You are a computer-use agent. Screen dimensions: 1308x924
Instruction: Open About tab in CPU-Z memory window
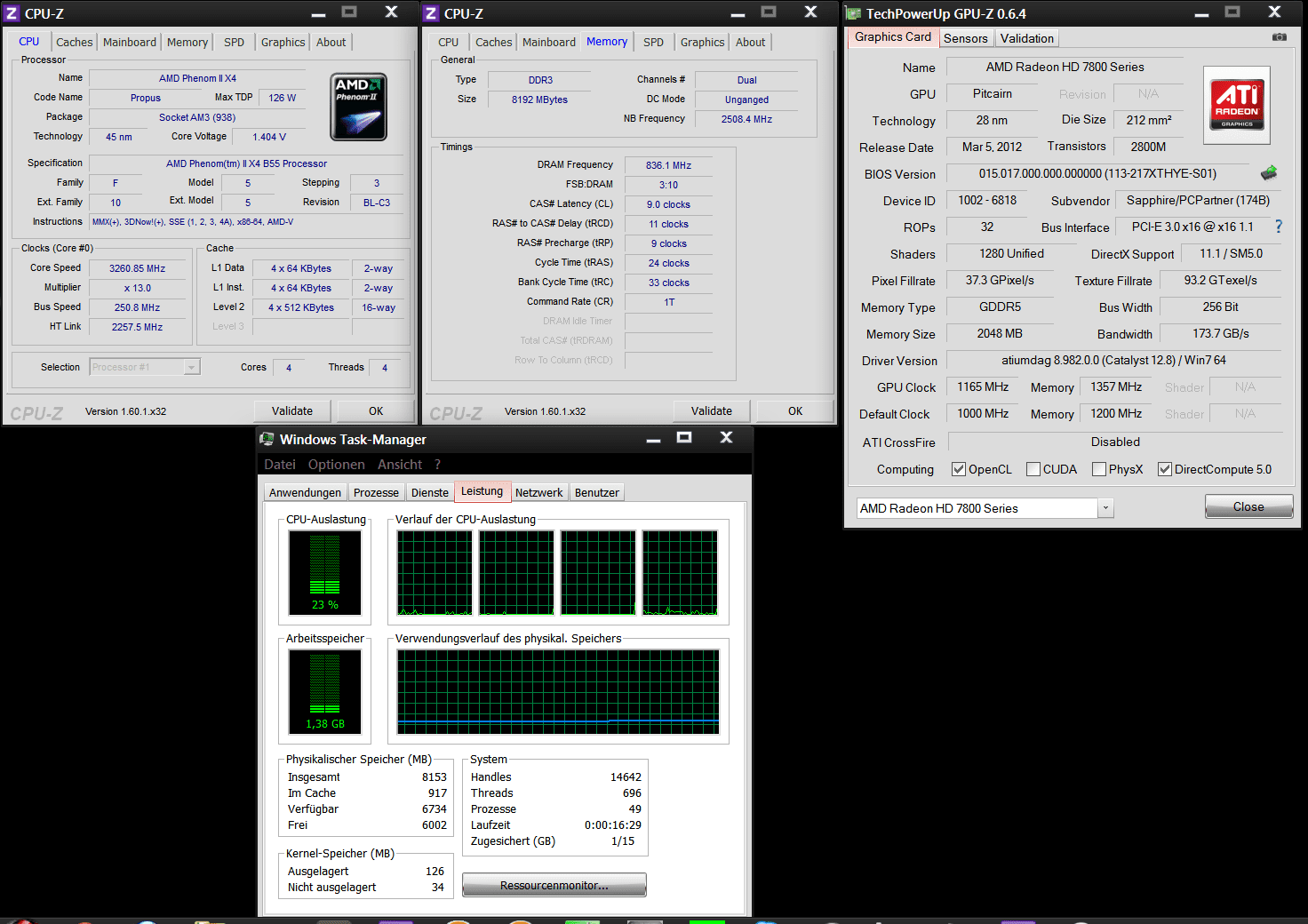[x=751, y=42]
